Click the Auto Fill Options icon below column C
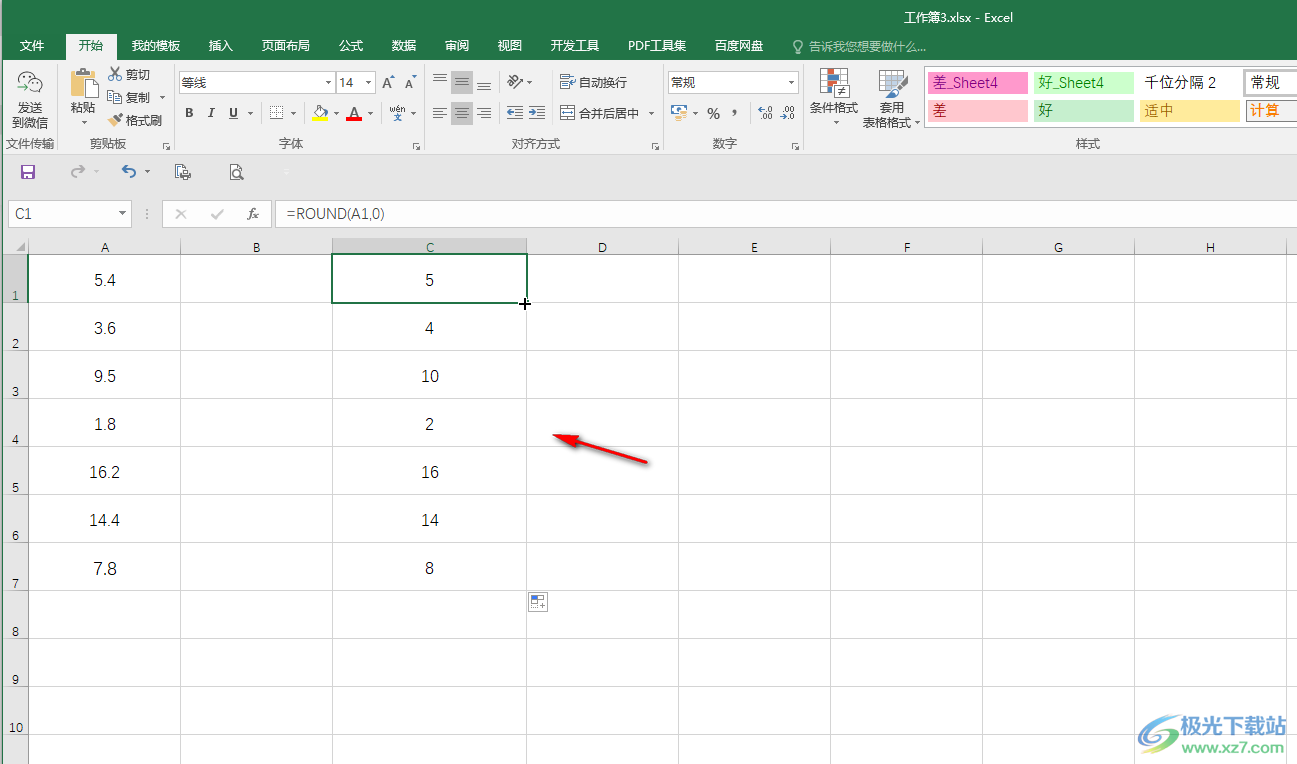Viewport: 1297px width, 764px height. pos(538,601)
